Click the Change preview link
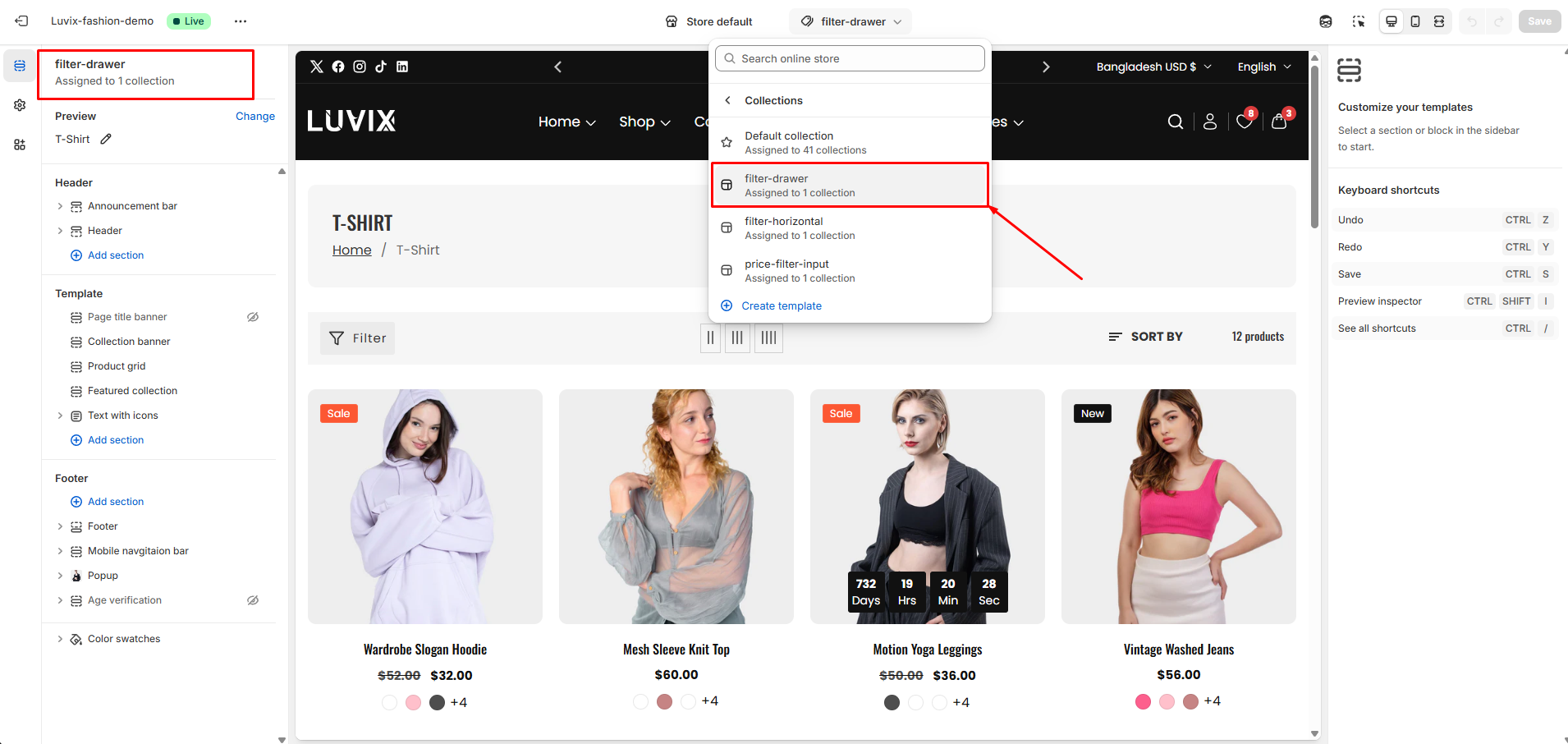This screenshot has width=1568, height=744. tap(254, 117)
